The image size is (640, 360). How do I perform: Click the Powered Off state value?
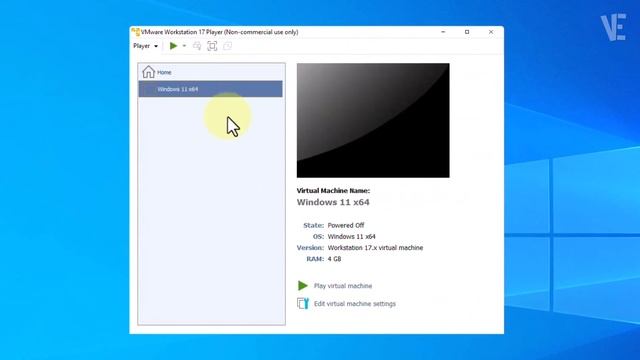tap(346, 225)
